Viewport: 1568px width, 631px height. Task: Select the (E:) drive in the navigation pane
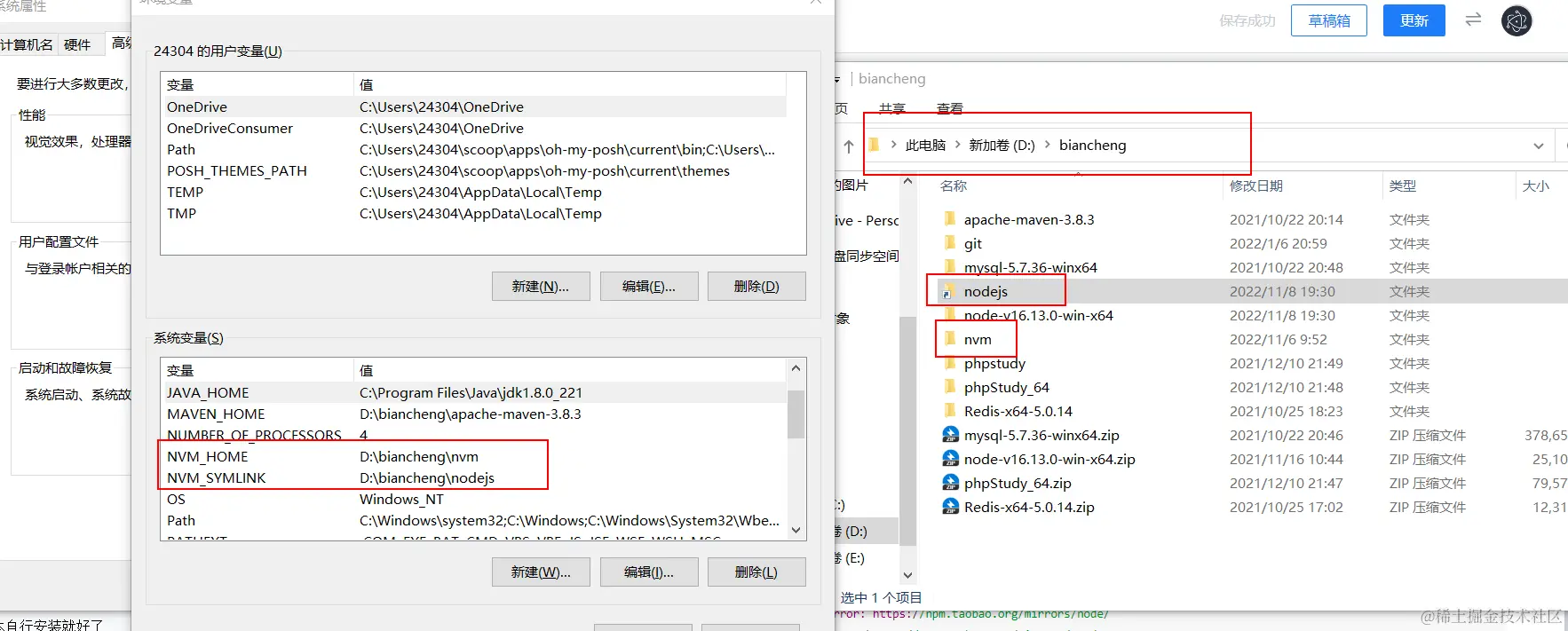pos(865,557)
